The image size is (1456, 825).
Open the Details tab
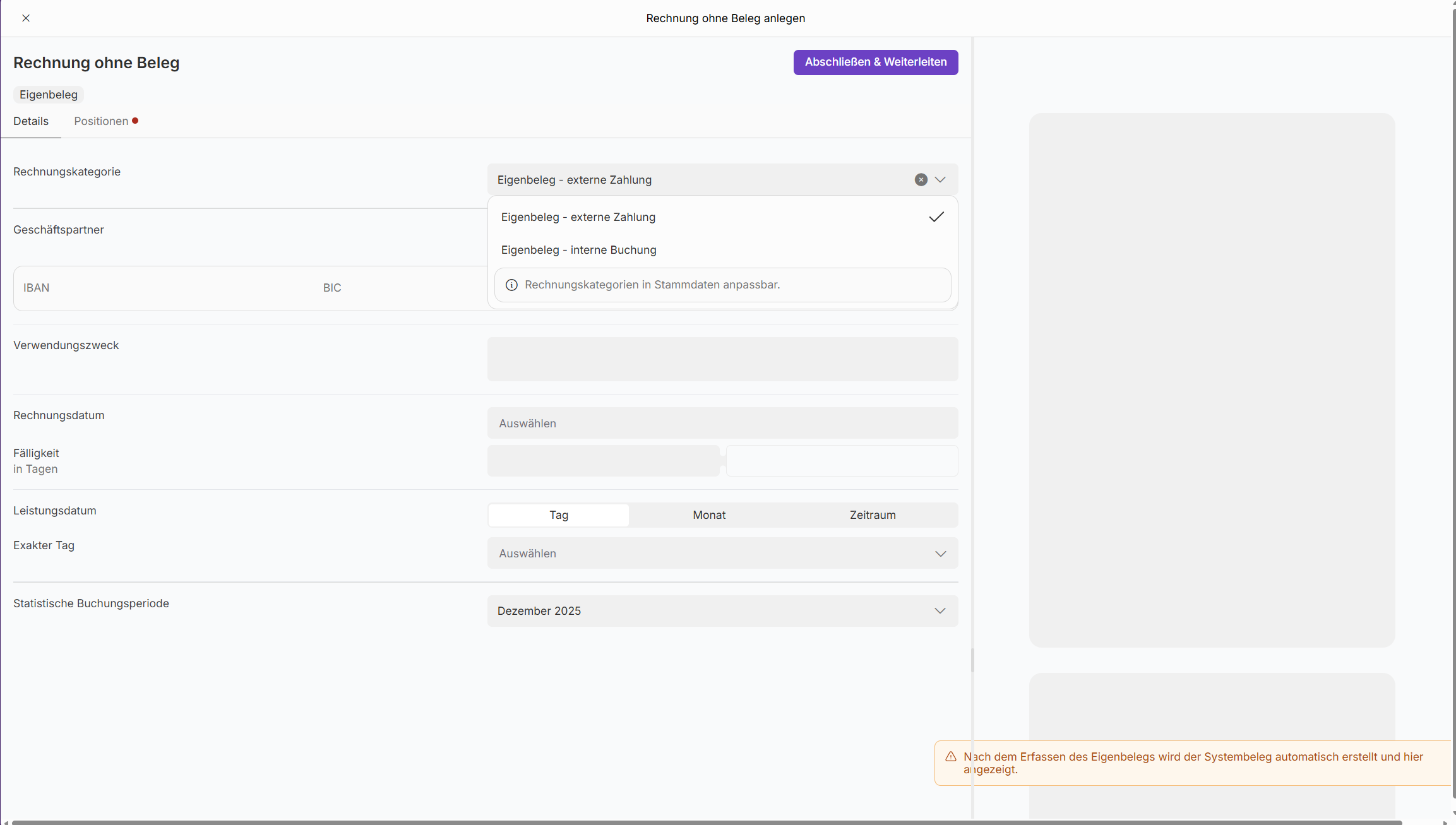[31, 121]
